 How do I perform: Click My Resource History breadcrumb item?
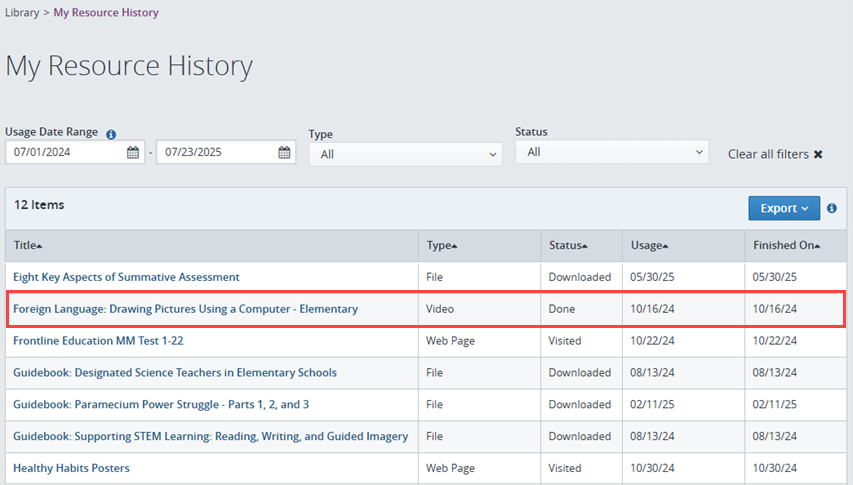105,13
